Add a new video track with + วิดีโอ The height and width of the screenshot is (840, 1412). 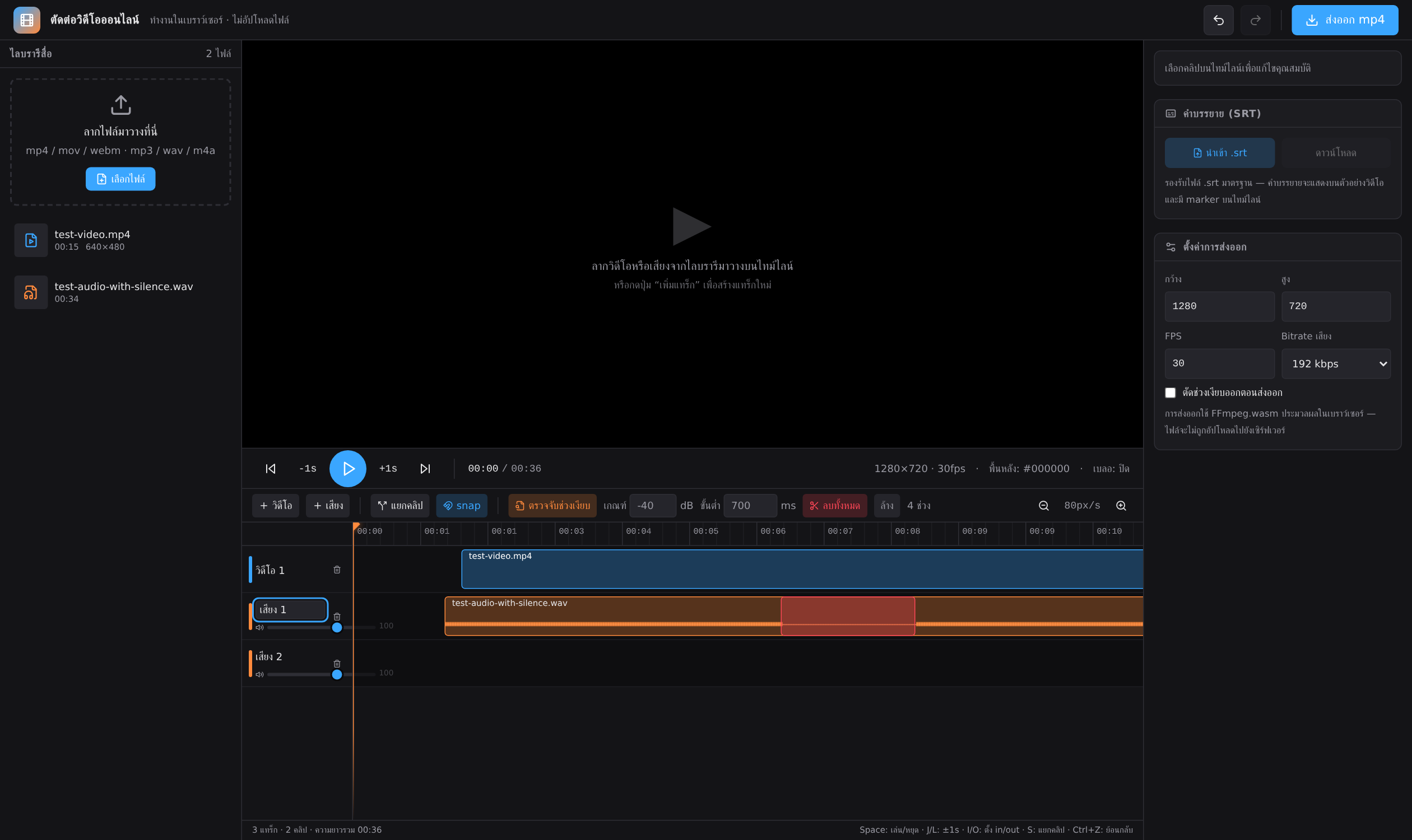coord(275,506)
